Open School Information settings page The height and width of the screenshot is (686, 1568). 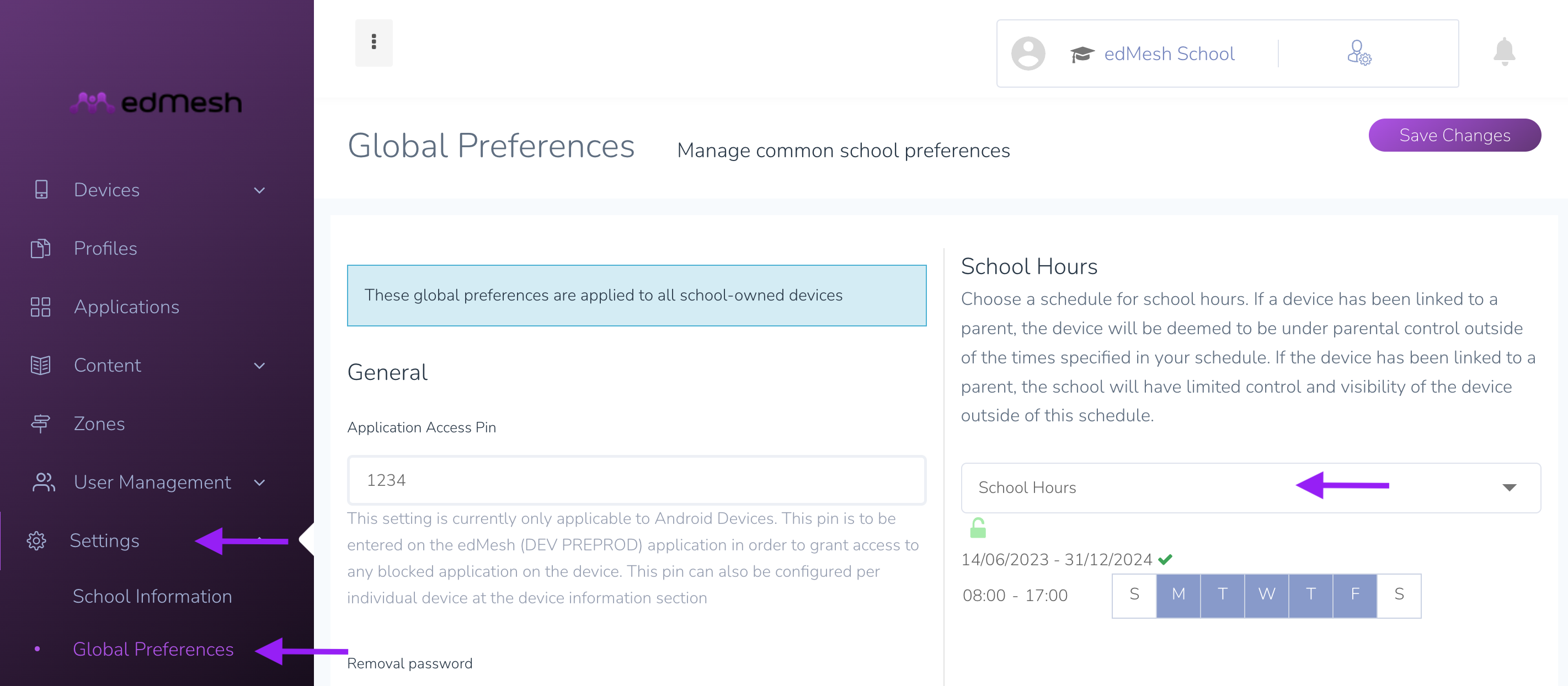click(x=152, y=596)
